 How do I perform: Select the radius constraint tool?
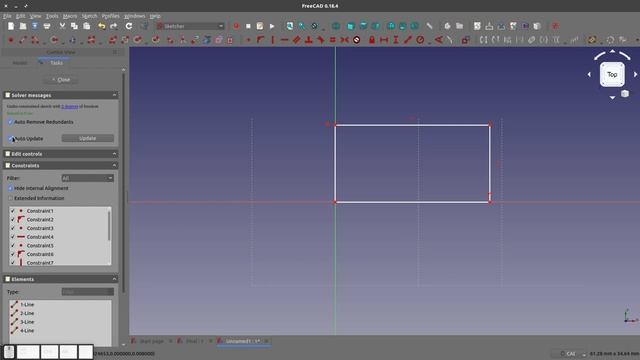(420, 40)
